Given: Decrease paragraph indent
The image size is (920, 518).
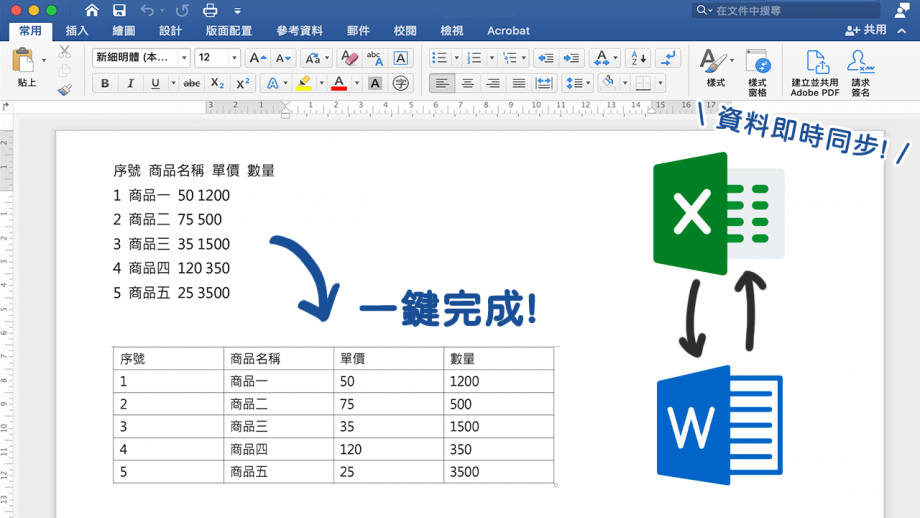Looking at the screenshot, I should click(x=546, y=57).
